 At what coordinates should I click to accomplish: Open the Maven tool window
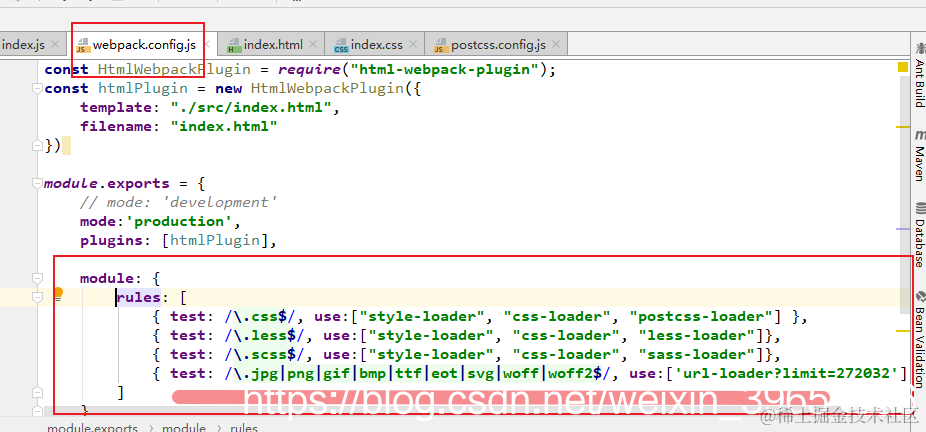click(x=919, y=155)
